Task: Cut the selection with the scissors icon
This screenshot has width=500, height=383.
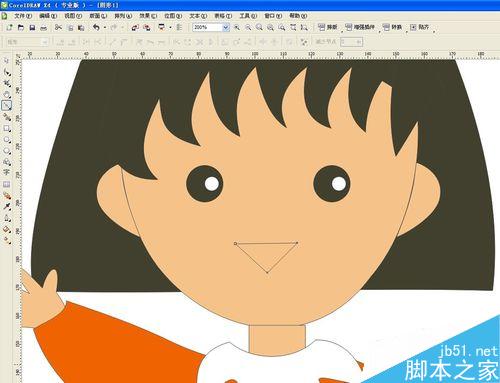Action: [x=58, y=27]
